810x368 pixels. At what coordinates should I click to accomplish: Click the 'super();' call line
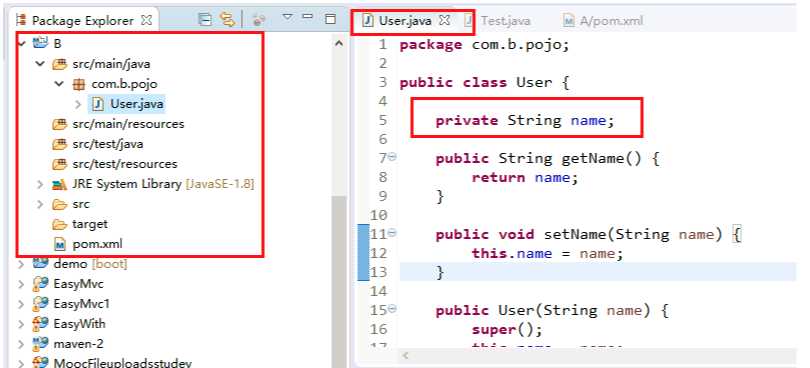[507, 330]
